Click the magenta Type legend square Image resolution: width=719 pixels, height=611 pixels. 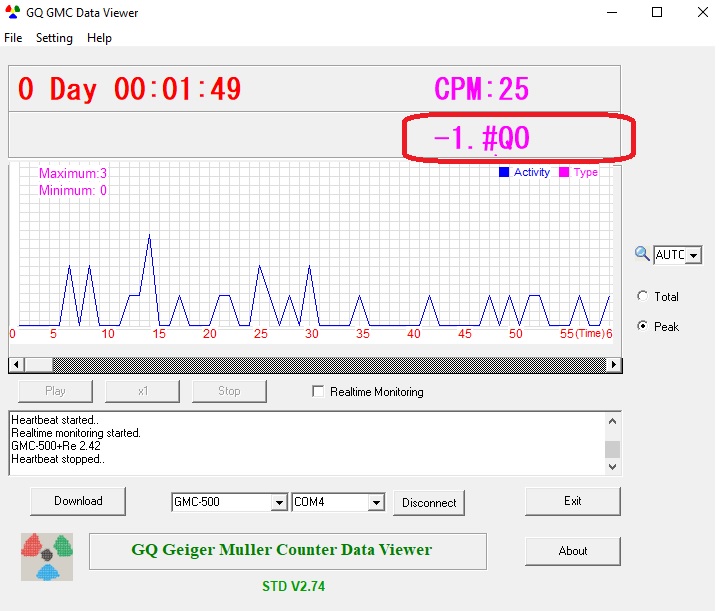[x=564, y=173]
